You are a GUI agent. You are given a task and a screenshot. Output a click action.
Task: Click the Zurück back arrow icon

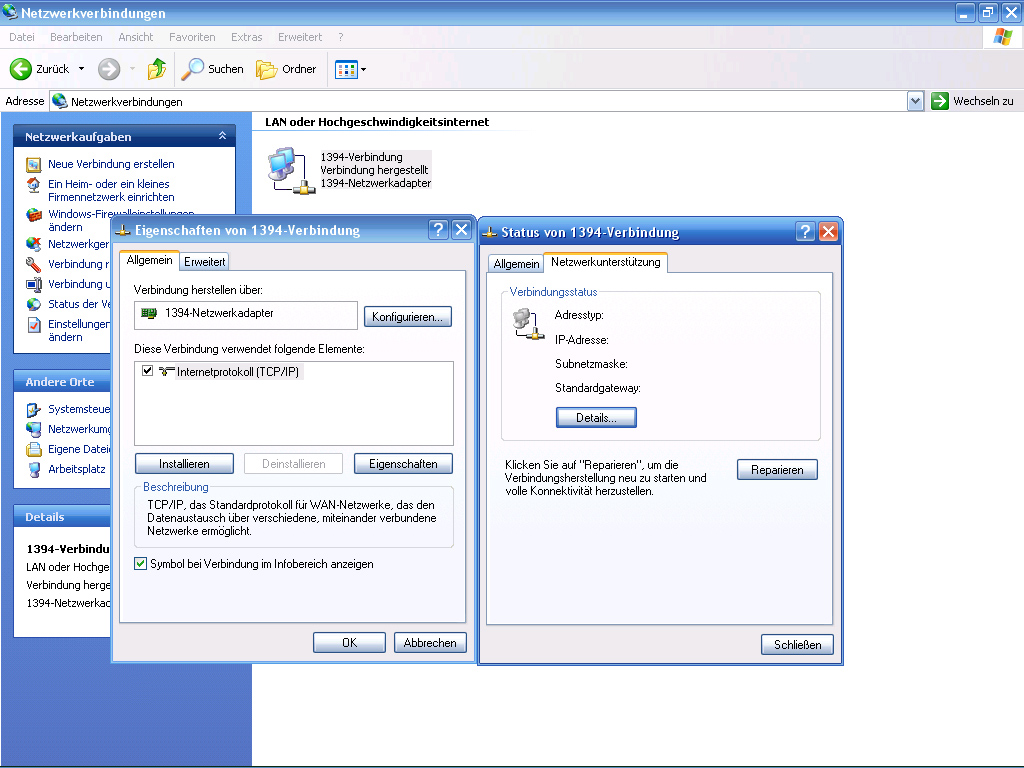click(21, 69)
